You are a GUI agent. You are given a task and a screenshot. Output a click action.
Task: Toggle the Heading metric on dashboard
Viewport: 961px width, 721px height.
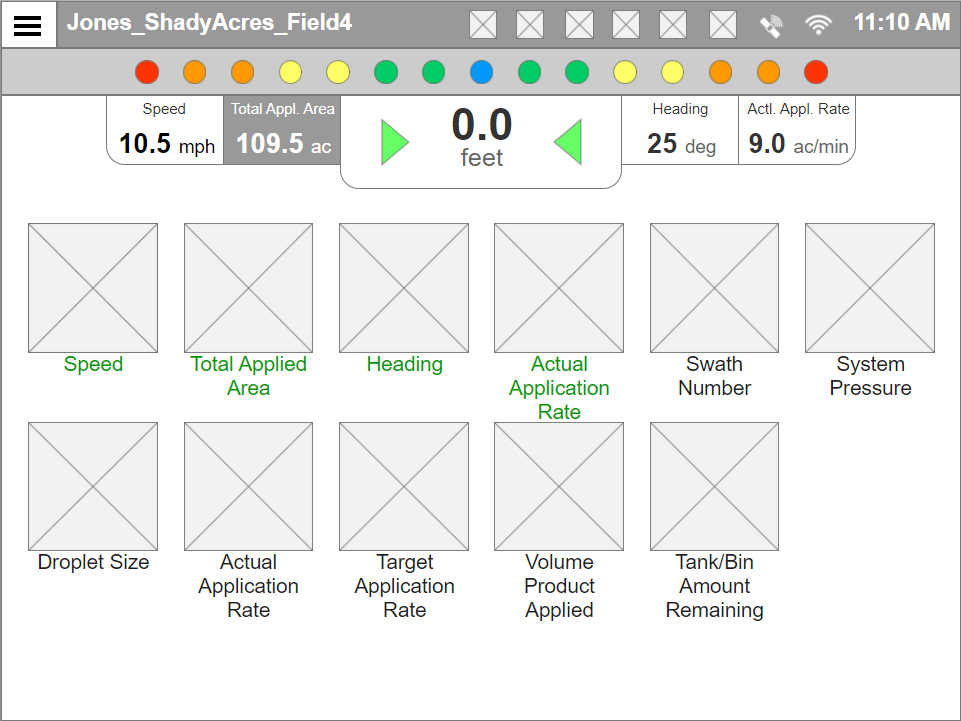point(403,288)
